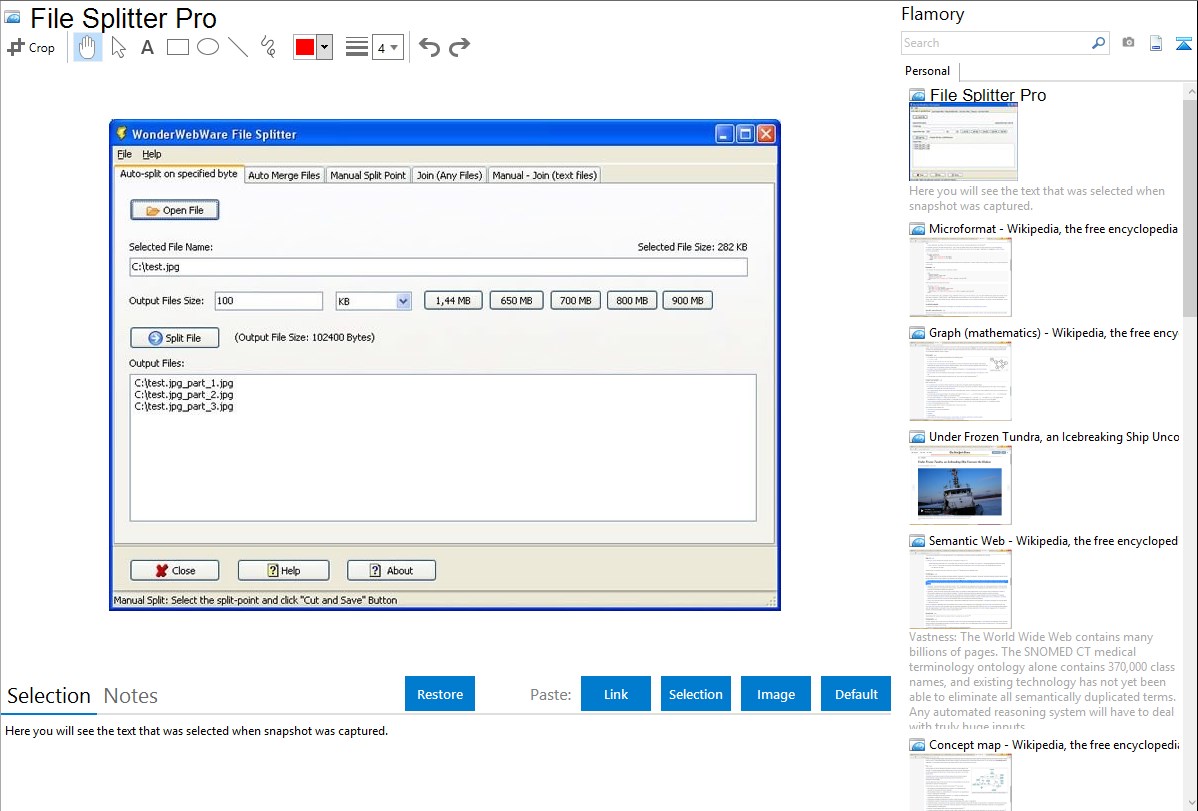Undo the last annotation

[x=429, y=47]
